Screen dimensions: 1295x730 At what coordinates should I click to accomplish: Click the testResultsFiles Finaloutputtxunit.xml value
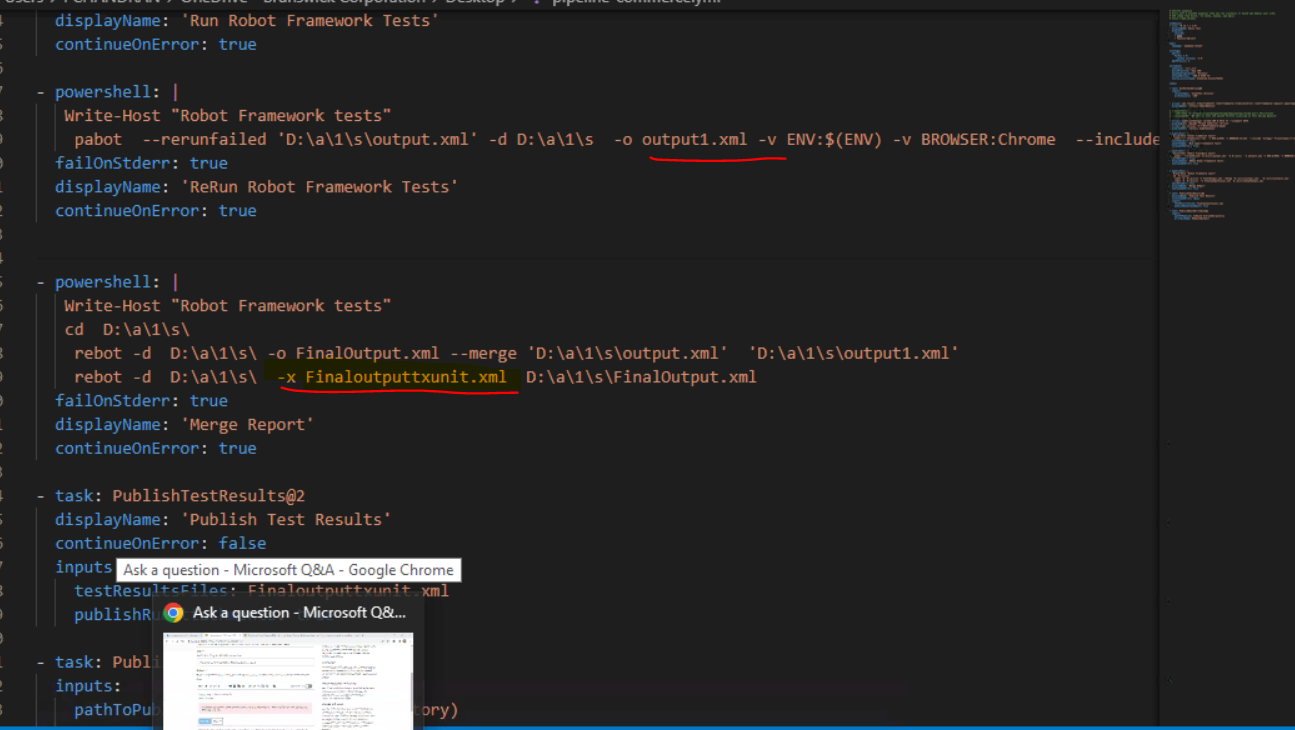pos(348,590)
